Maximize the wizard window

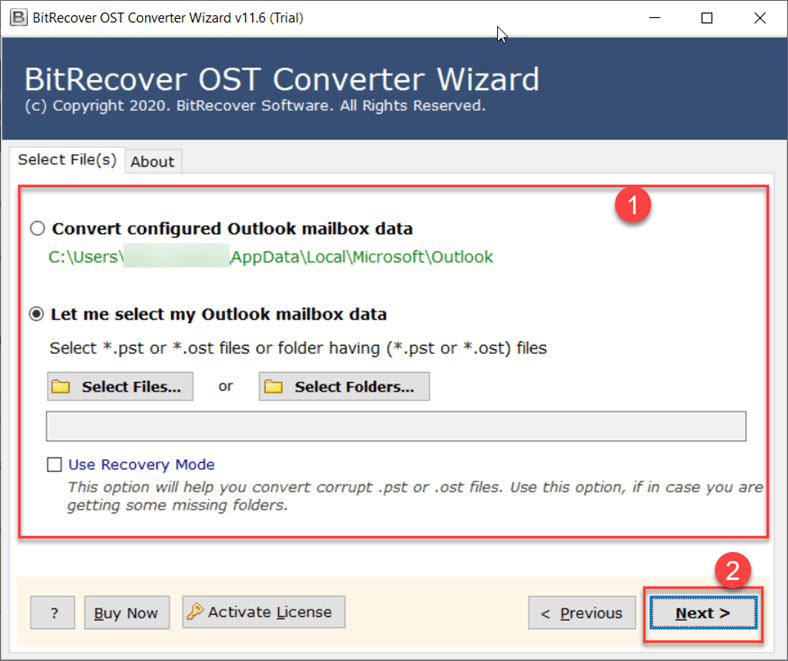pos(707,18)
